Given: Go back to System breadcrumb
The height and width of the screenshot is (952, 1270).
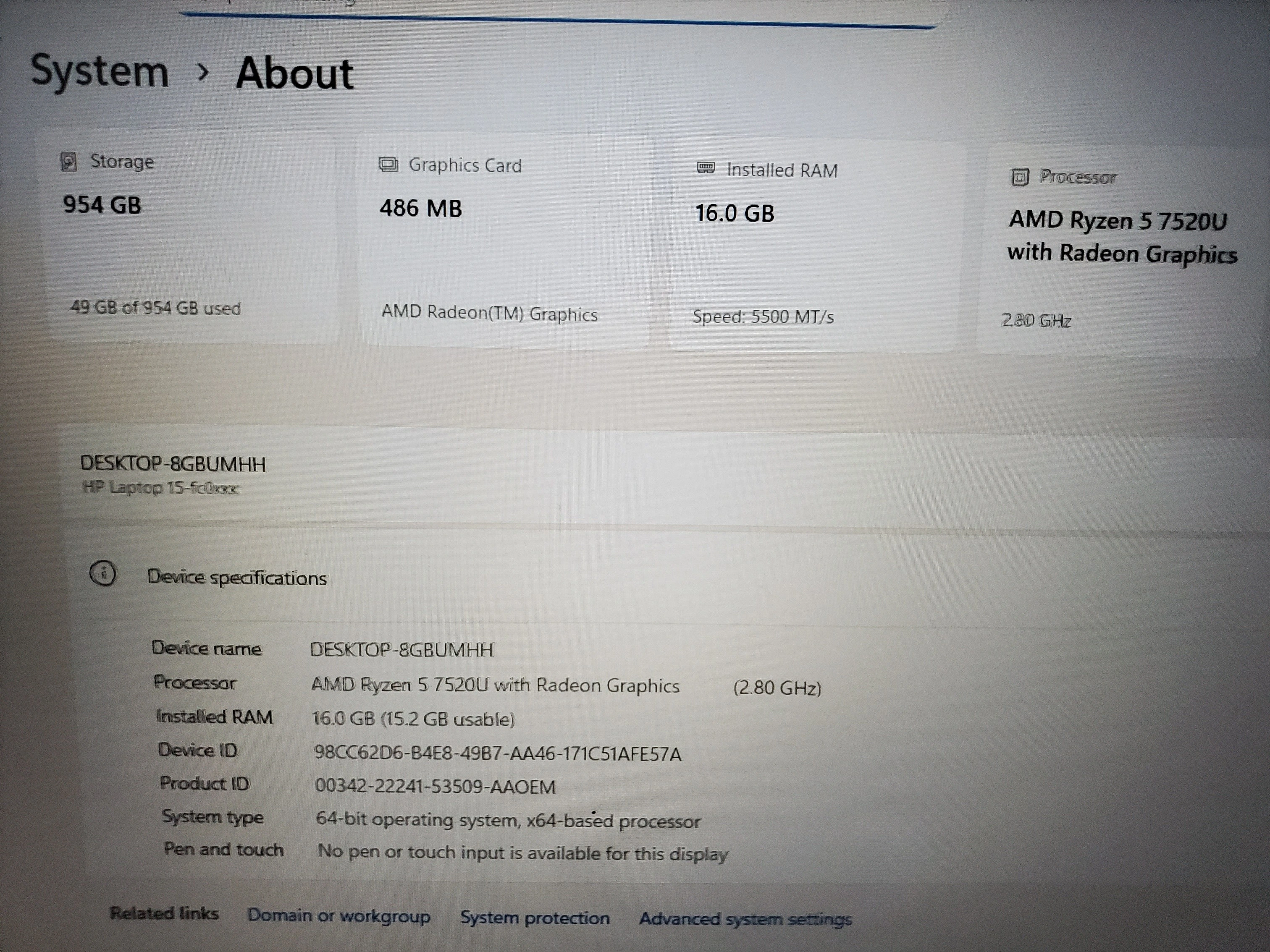Looking at the screenshot, I should (100, 71).
